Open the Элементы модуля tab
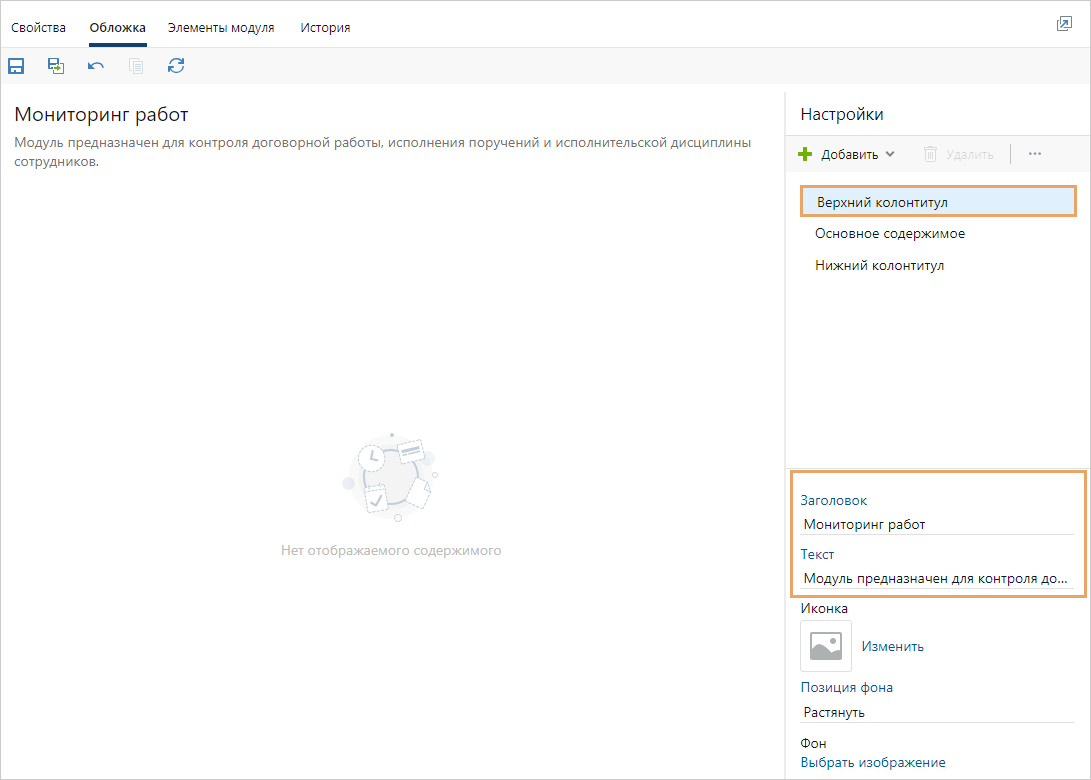The width and height of the screenshot is (1091, 780). point(221,27)
